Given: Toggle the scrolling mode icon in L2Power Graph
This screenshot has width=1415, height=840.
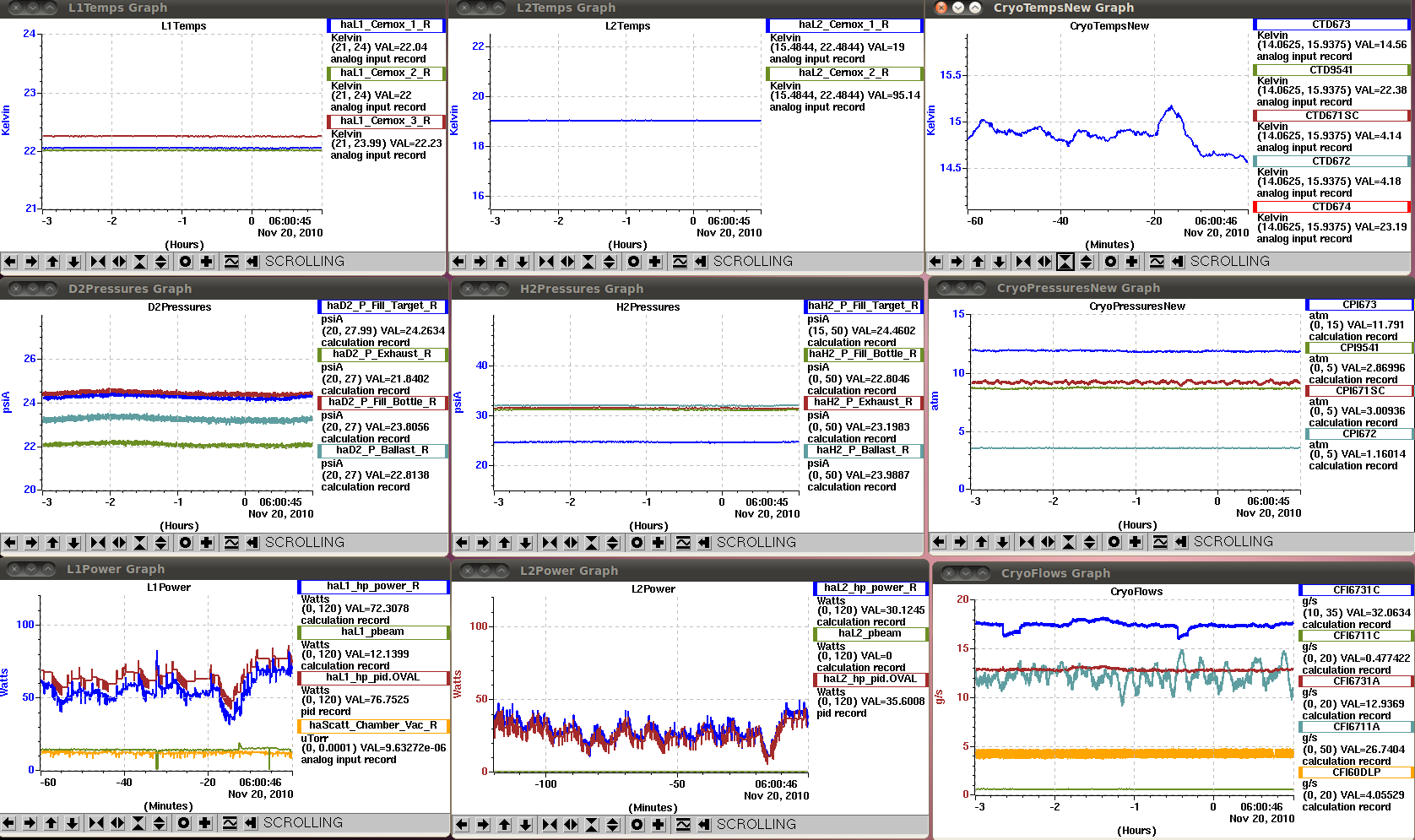Looking at the screenshot, I should [x=704, y=825].
